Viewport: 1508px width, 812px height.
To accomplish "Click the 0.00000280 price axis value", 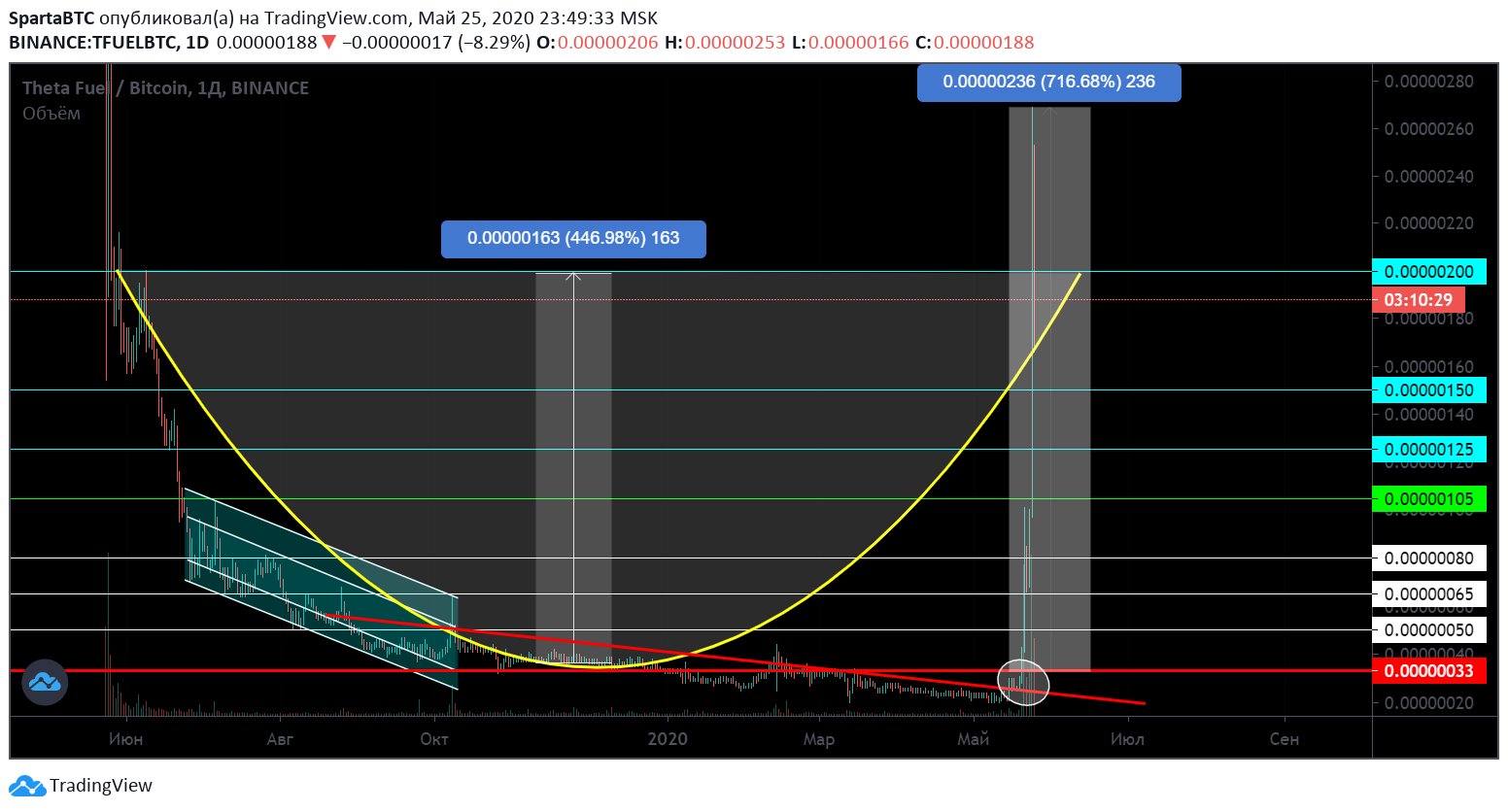I will pos(1429,82).
